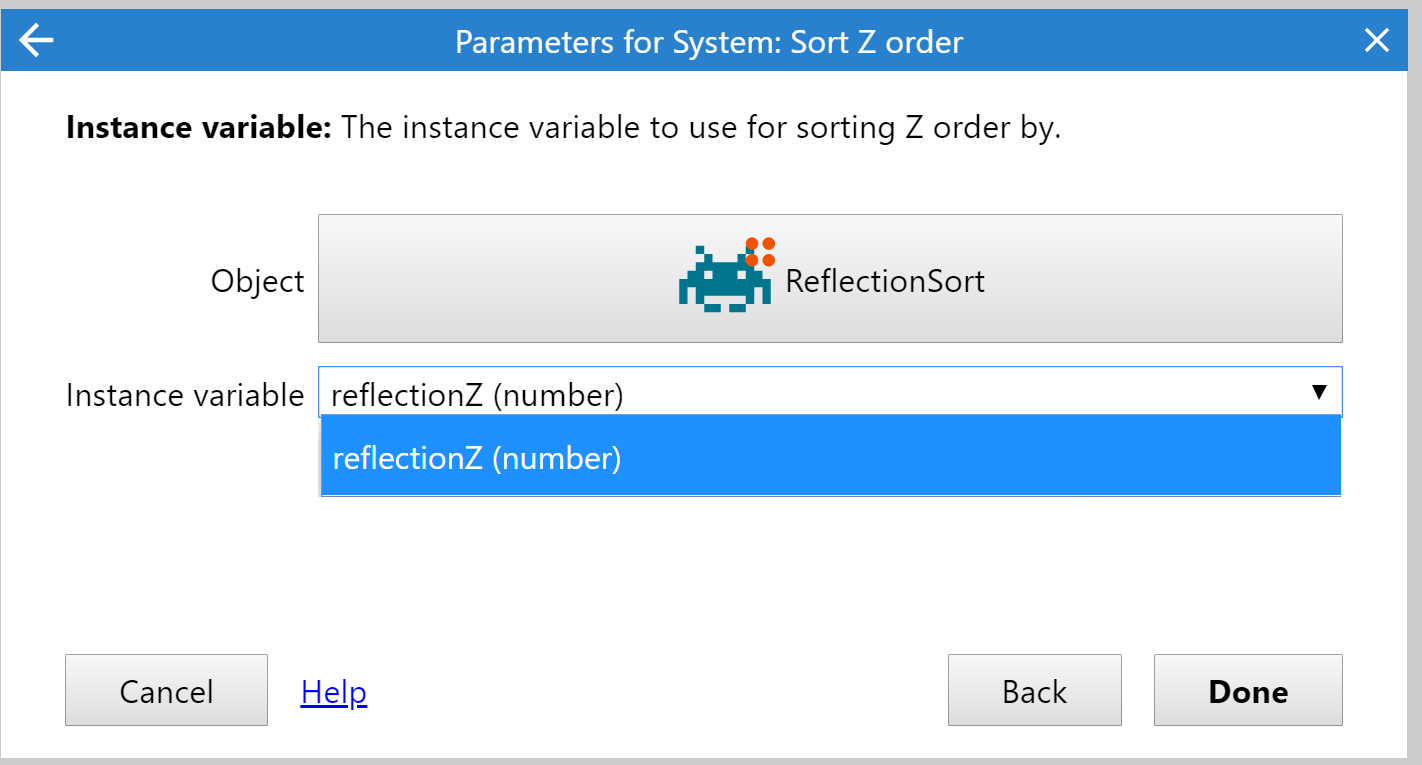Open the ReflectionSort object picker button
This screenshot has height=765, width=1422.
coord(830,279)
